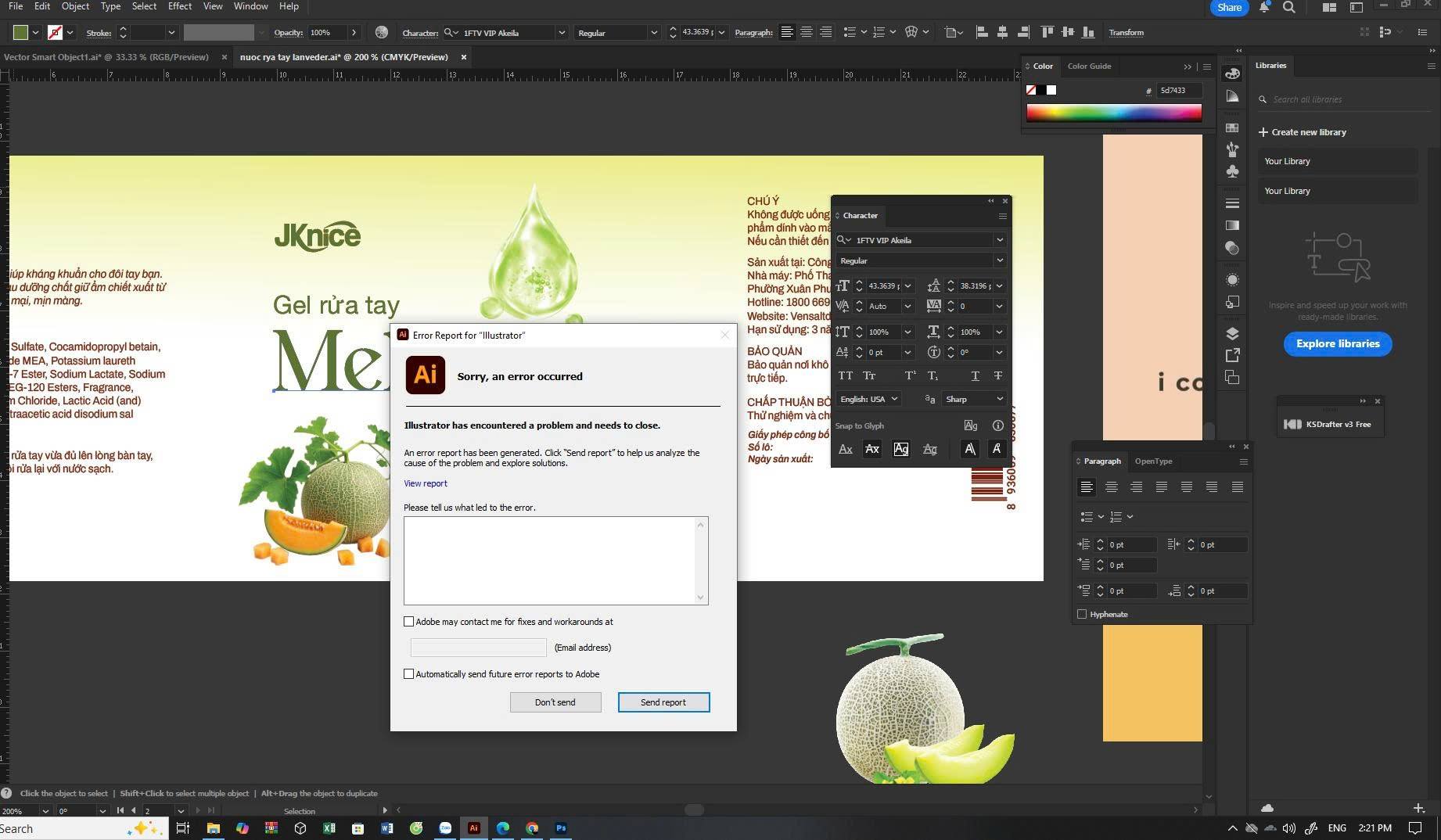Open View report link

426,483
